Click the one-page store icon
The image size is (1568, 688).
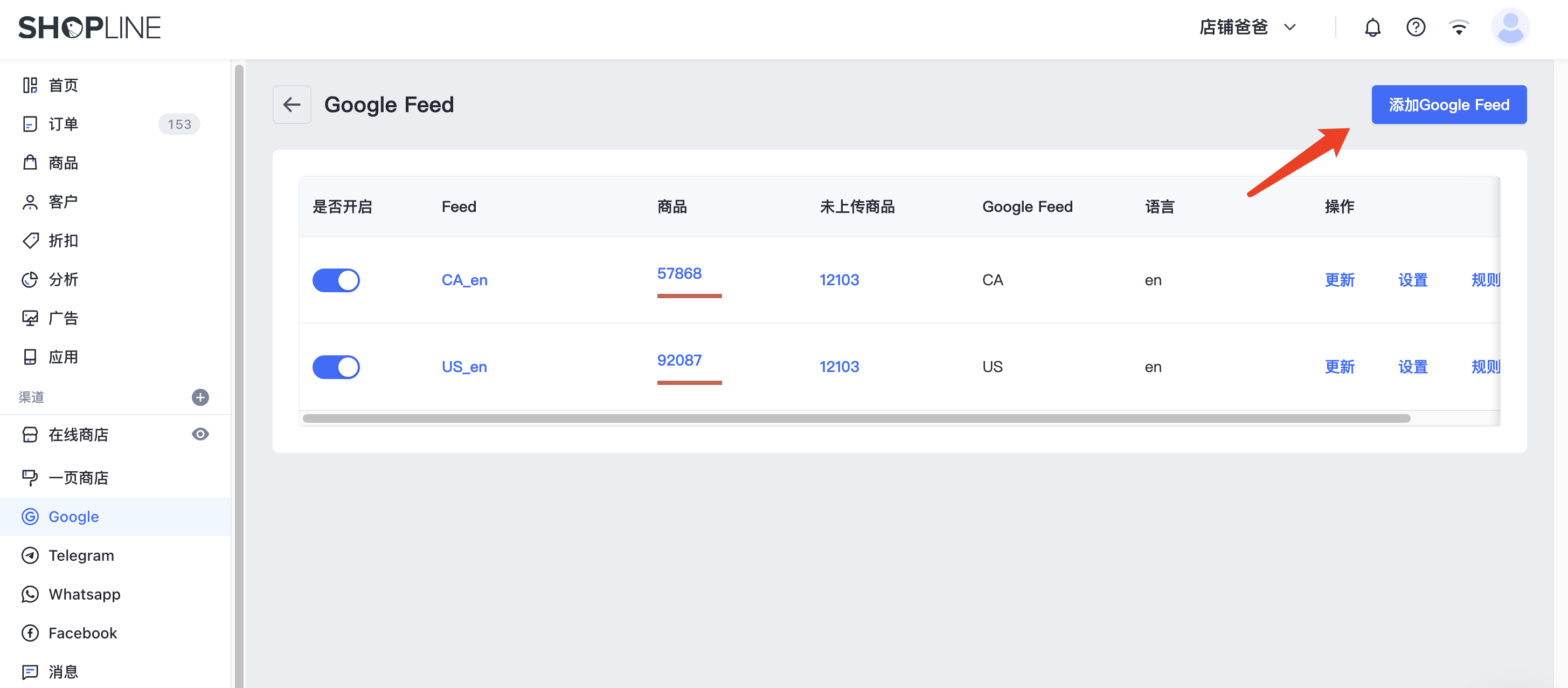pos(30,478)
